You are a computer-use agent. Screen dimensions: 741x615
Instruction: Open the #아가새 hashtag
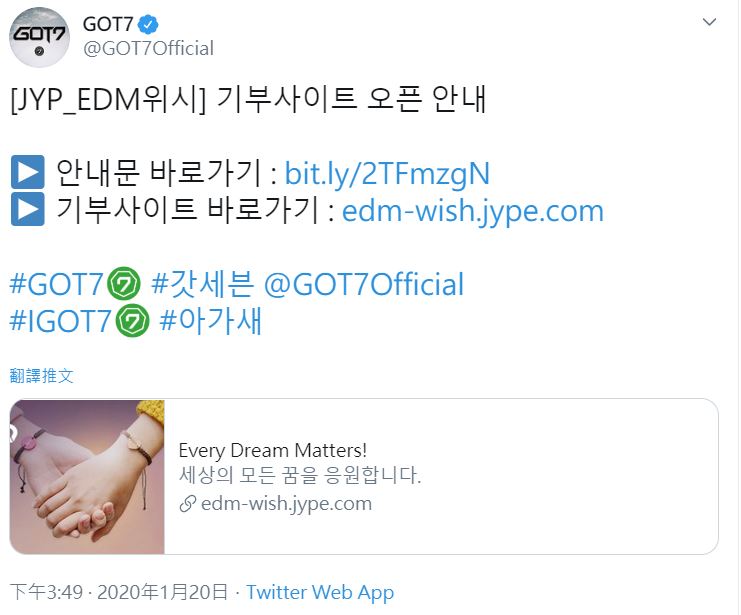(x=211, y=321)
